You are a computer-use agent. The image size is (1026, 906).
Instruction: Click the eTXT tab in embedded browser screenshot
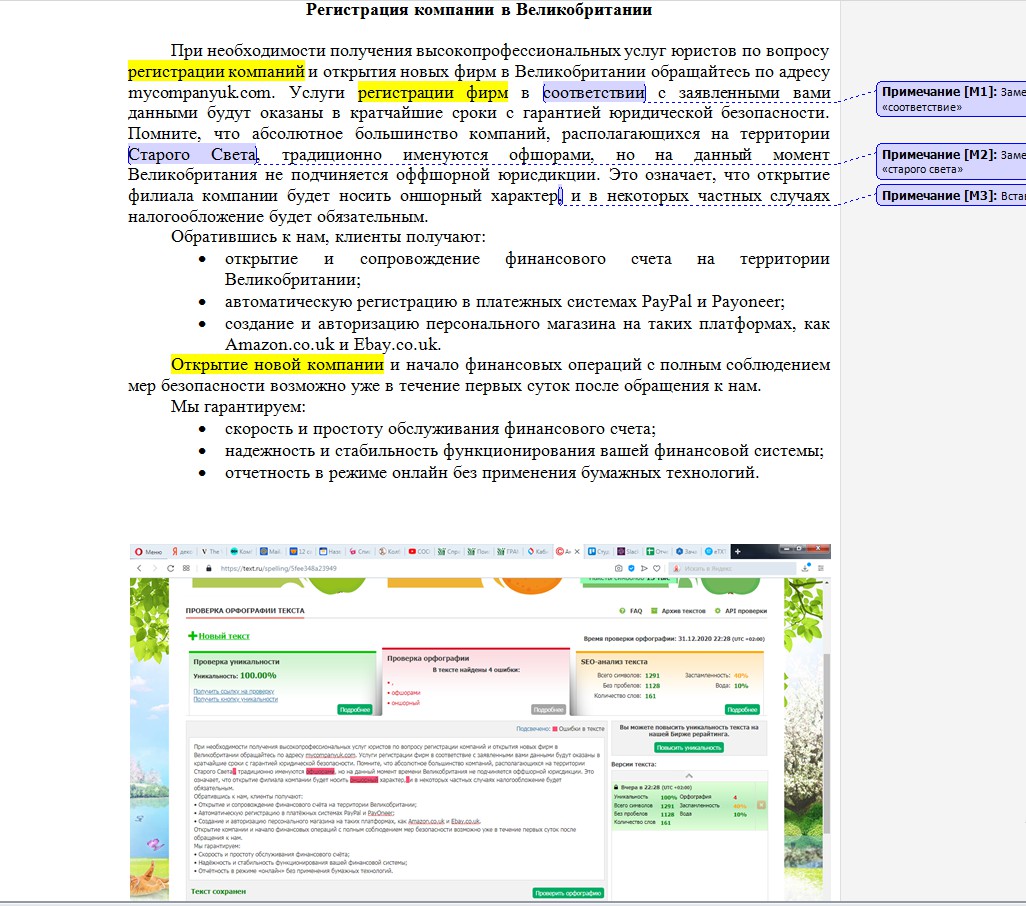715,551
